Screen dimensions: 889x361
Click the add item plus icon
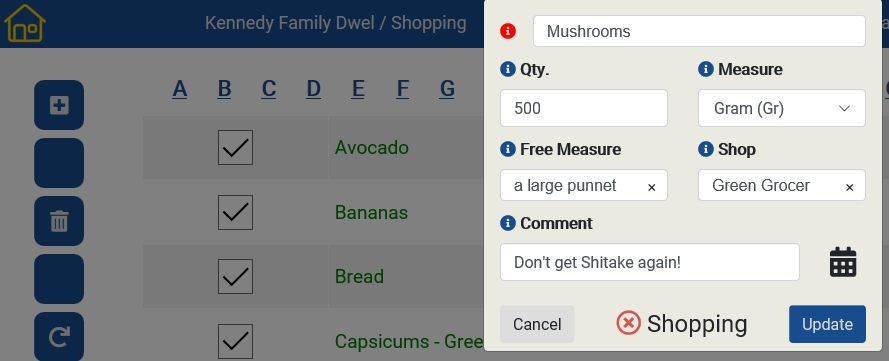[x=59, y=105]
